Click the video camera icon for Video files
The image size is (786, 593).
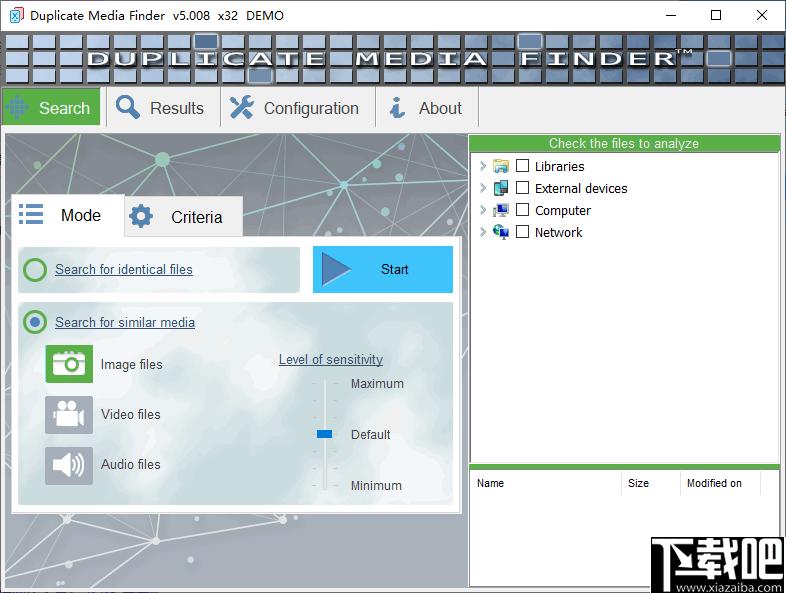69,414
